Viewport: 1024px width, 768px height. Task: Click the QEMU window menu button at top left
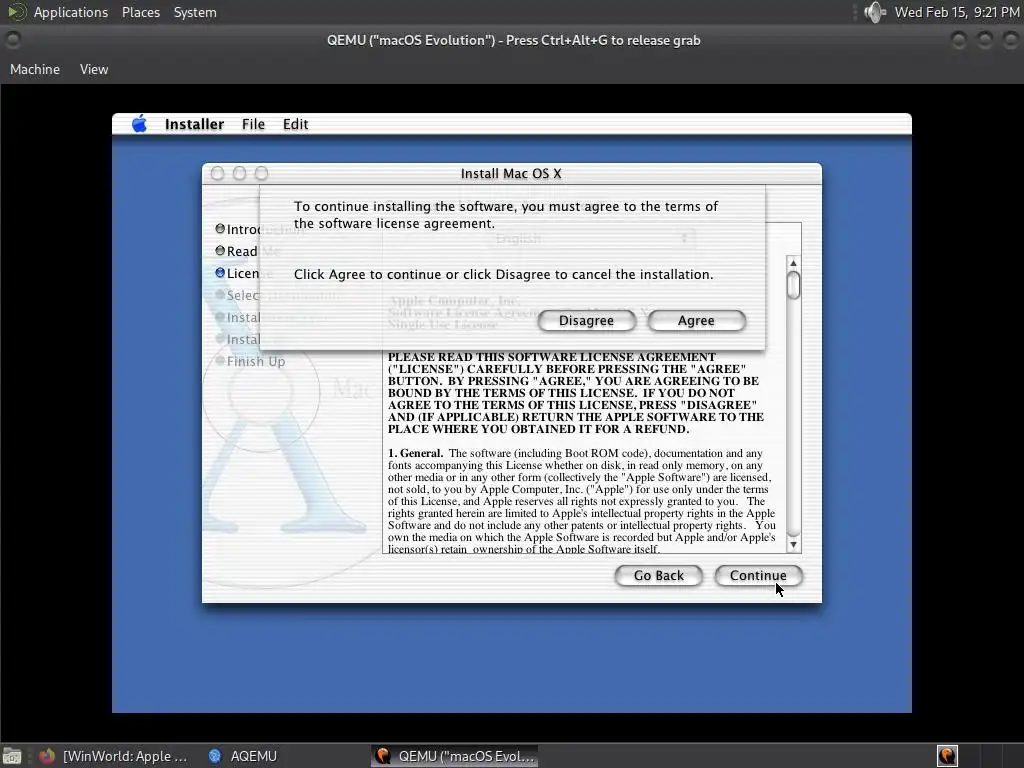[x=12, y=40]
